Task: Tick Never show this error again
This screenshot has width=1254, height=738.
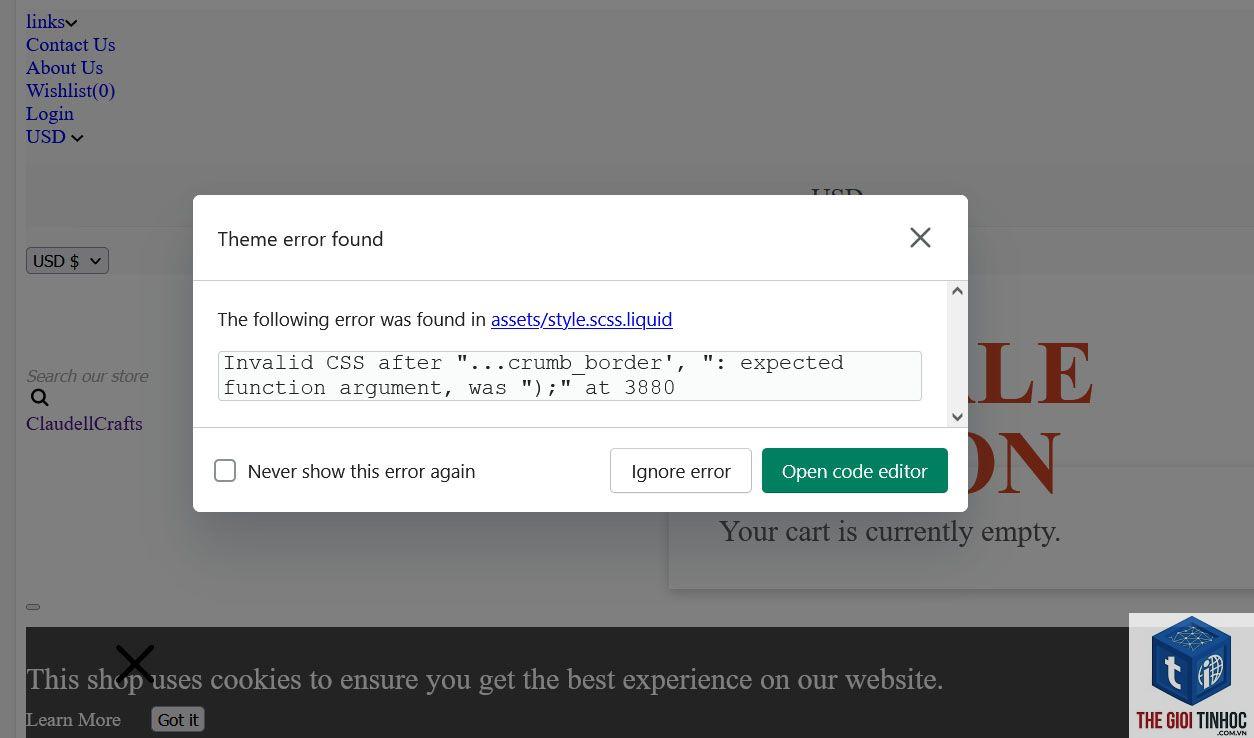Action: (x=225, y=471)
